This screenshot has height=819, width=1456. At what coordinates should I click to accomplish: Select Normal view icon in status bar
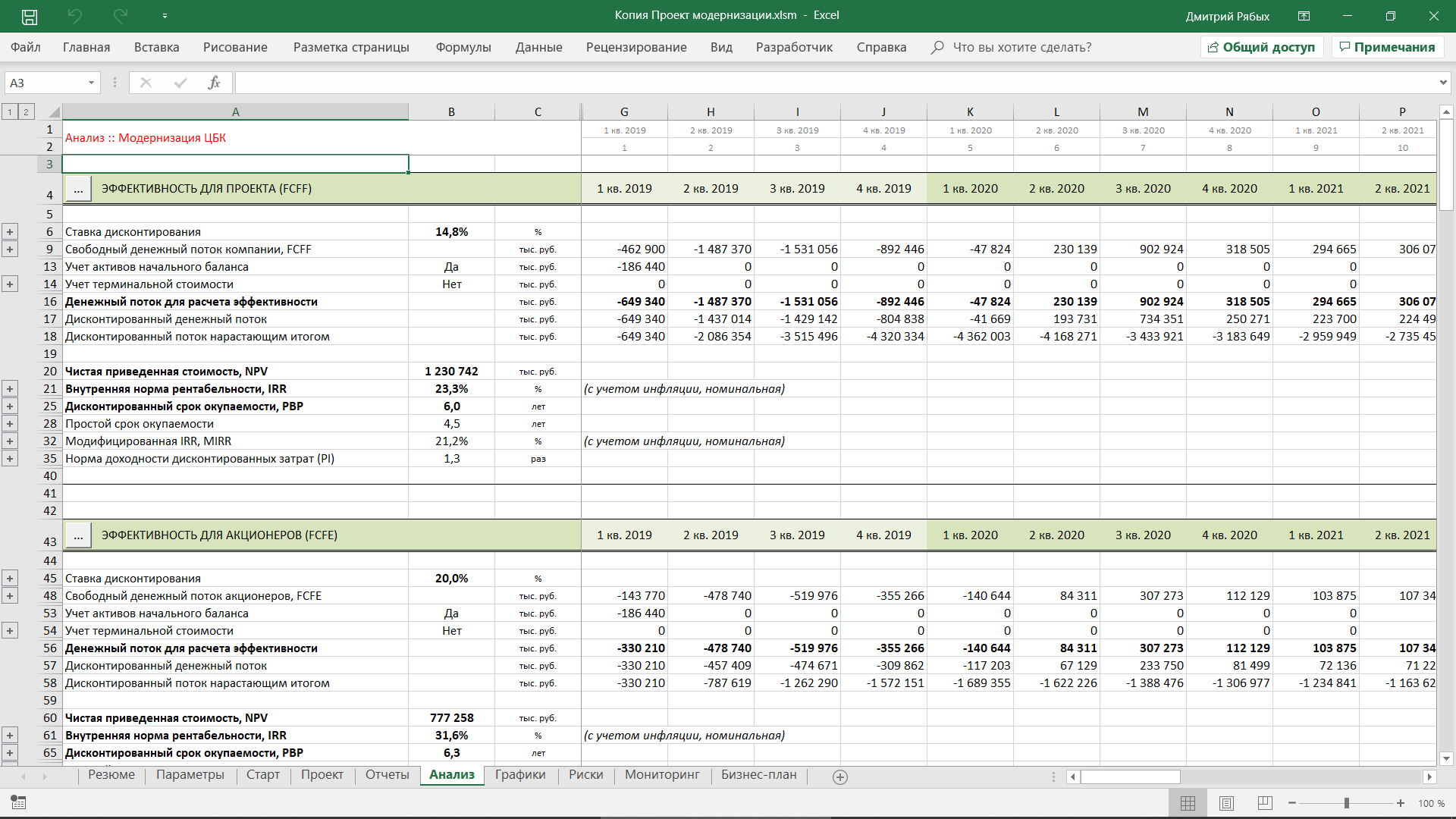point(1188,803)
